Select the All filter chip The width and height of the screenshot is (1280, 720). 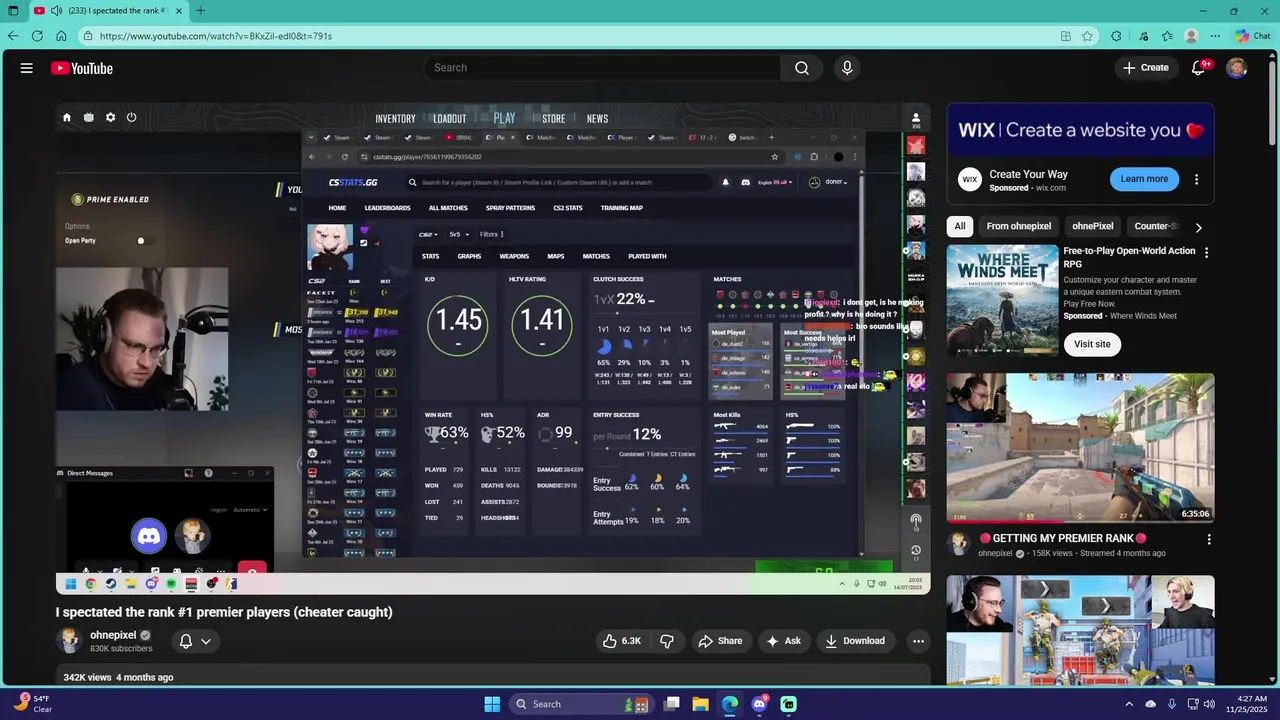pyautogui.click(x=960, y=226)
